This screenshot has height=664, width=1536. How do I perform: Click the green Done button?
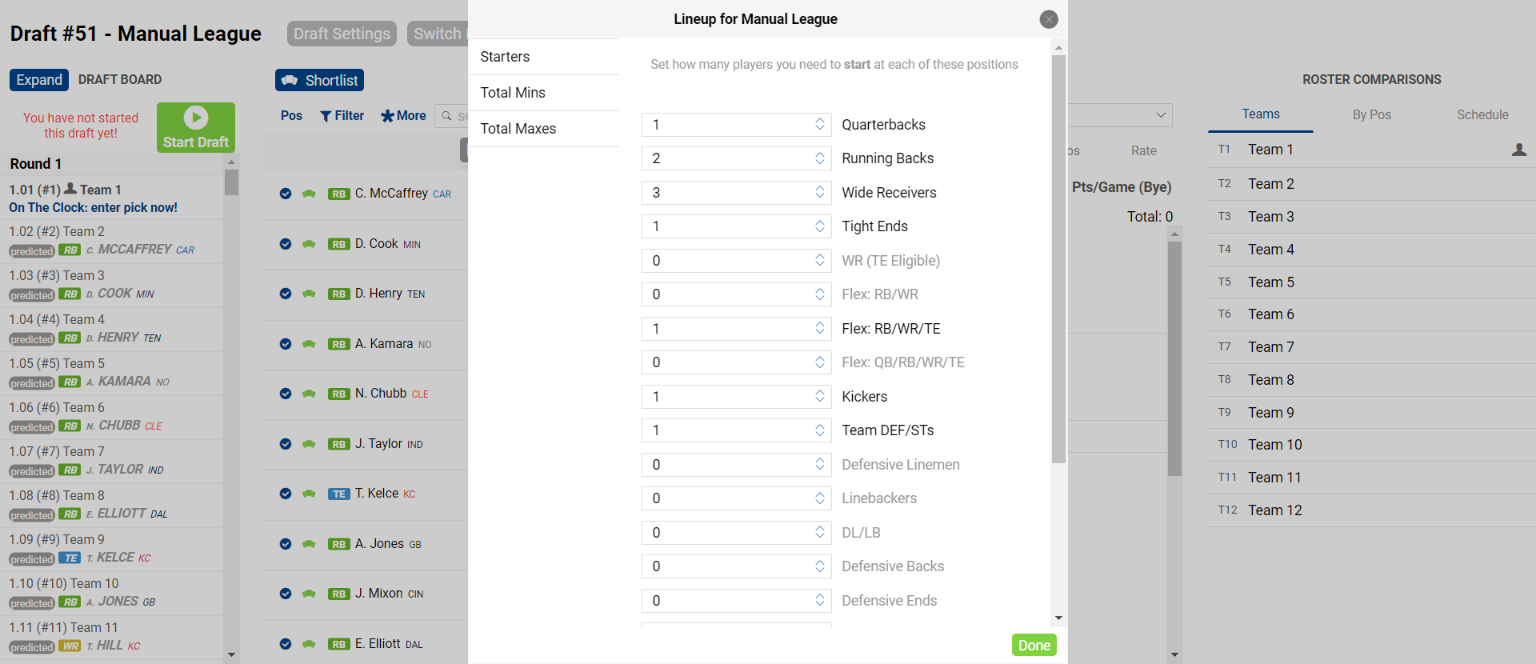pos(1034,645)
